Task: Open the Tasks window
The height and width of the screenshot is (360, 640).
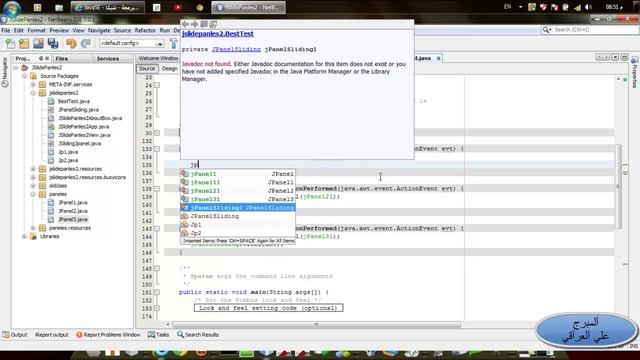Action: tap(158, 335)
